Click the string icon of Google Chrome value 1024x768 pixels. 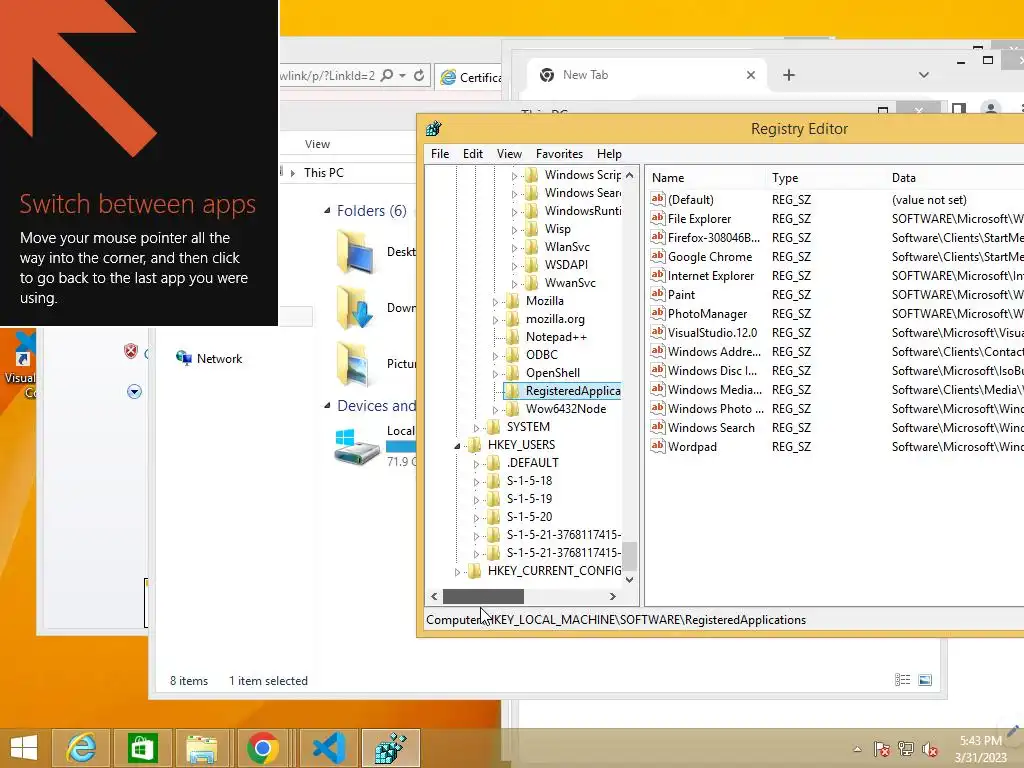658,256
